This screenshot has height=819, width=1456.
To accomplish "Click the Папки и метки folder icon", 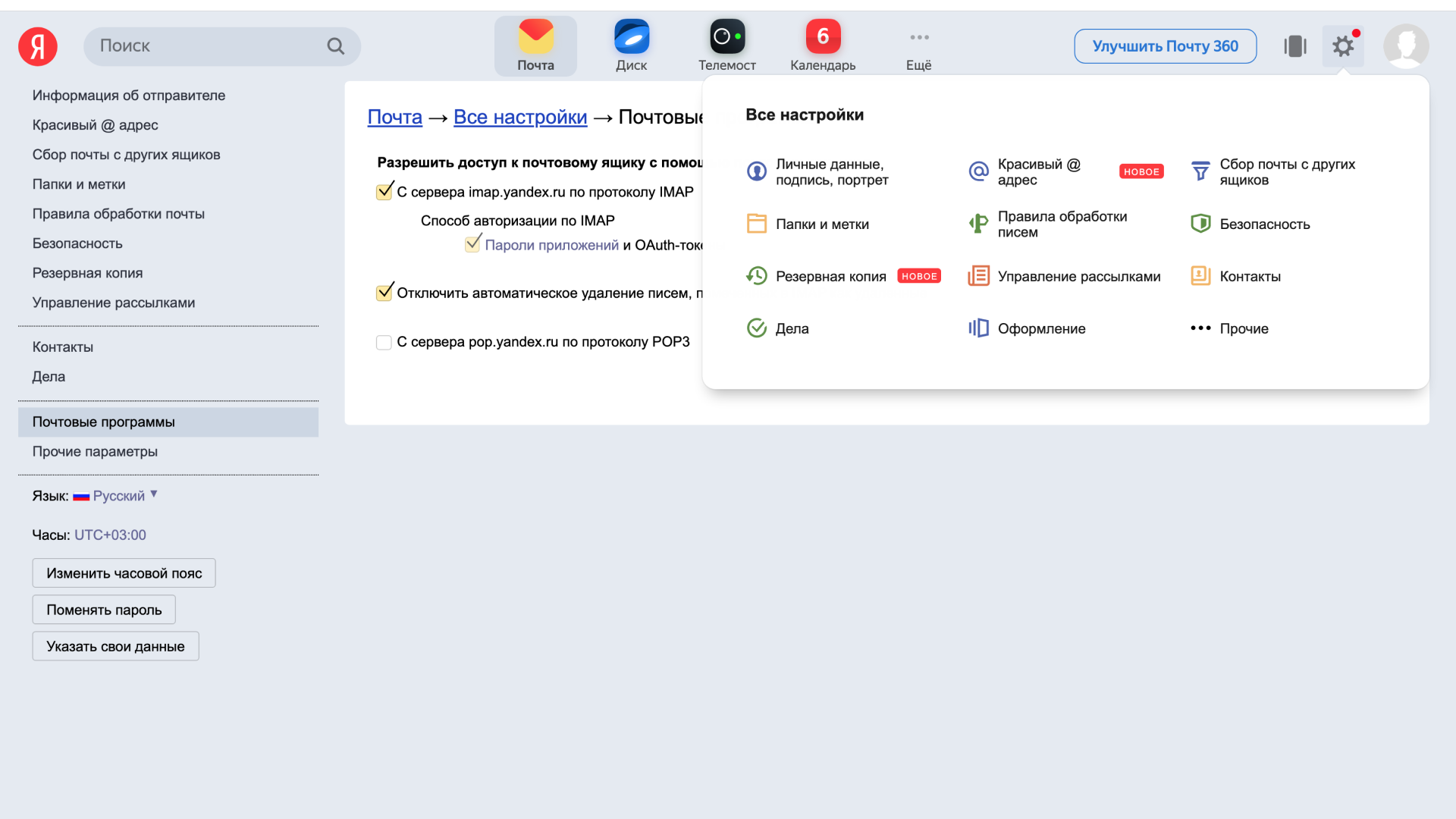I will point(757,224).
